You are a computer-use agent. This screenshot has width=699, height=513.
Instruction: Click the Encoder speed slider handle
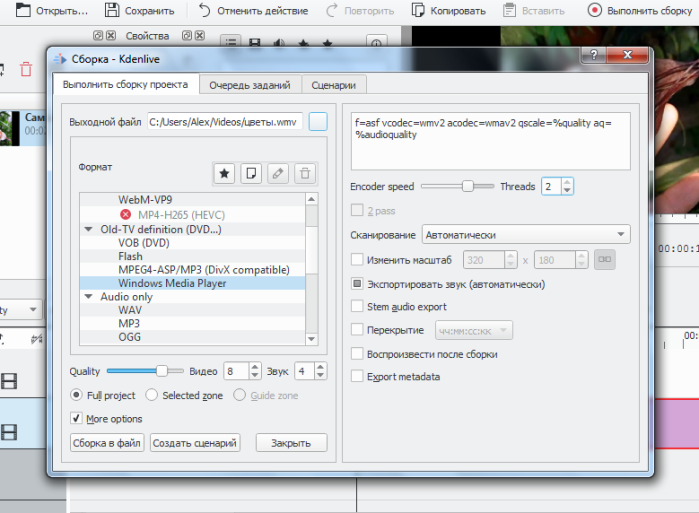467,186
